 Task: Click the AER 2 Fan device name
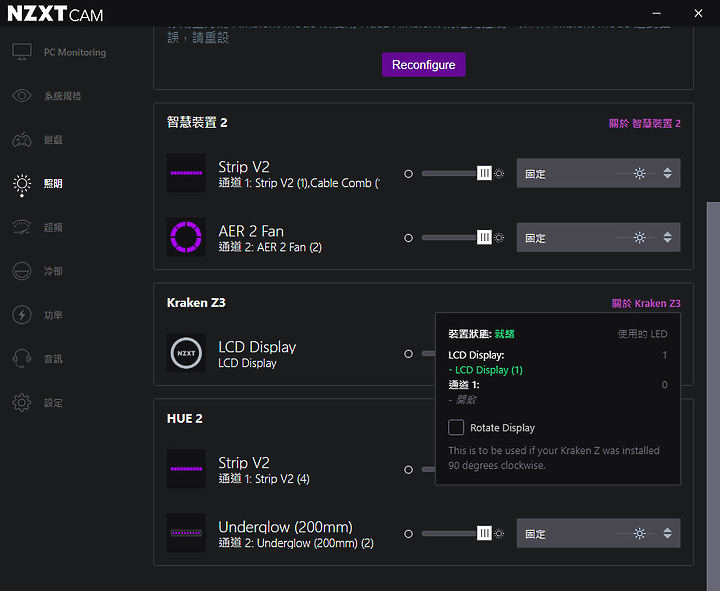(x=251, y=231)
